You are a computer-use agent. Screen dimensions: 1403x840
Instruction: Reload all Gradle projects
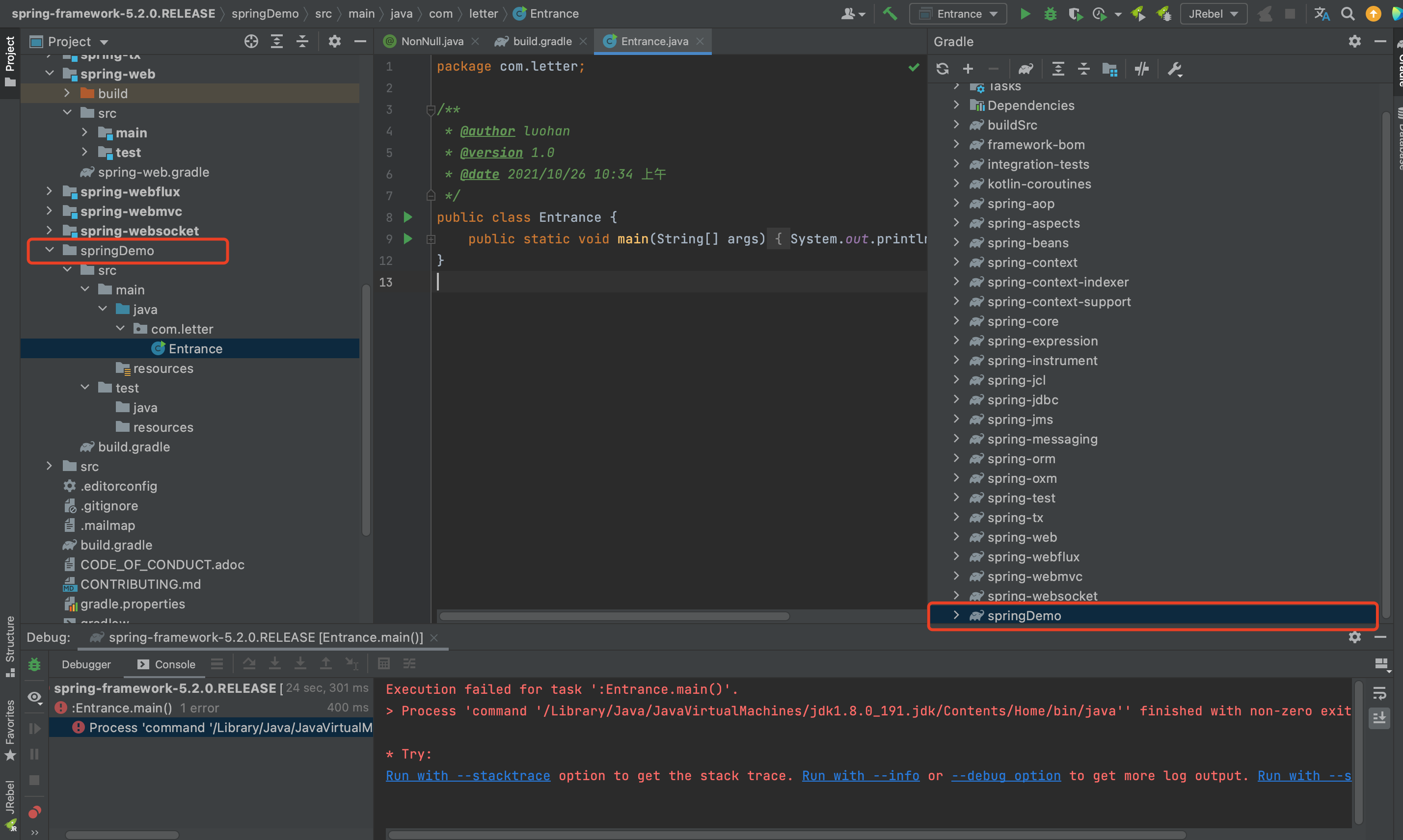pyautogui.click(x=942, y=69)
